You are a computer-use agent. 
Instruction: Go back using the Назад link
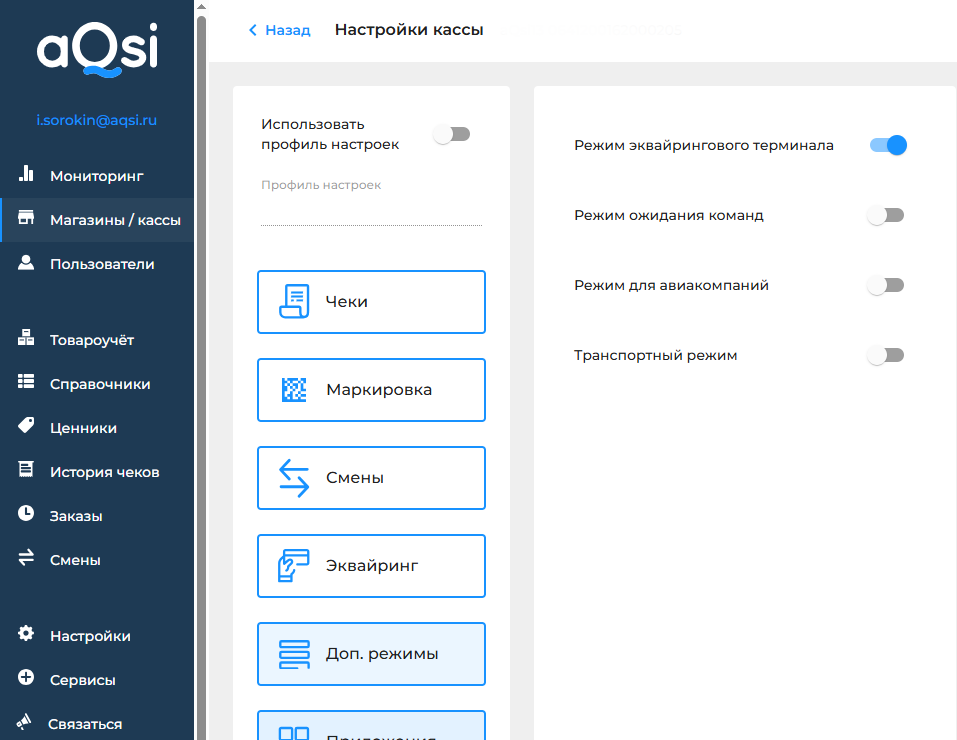(280, 30)
